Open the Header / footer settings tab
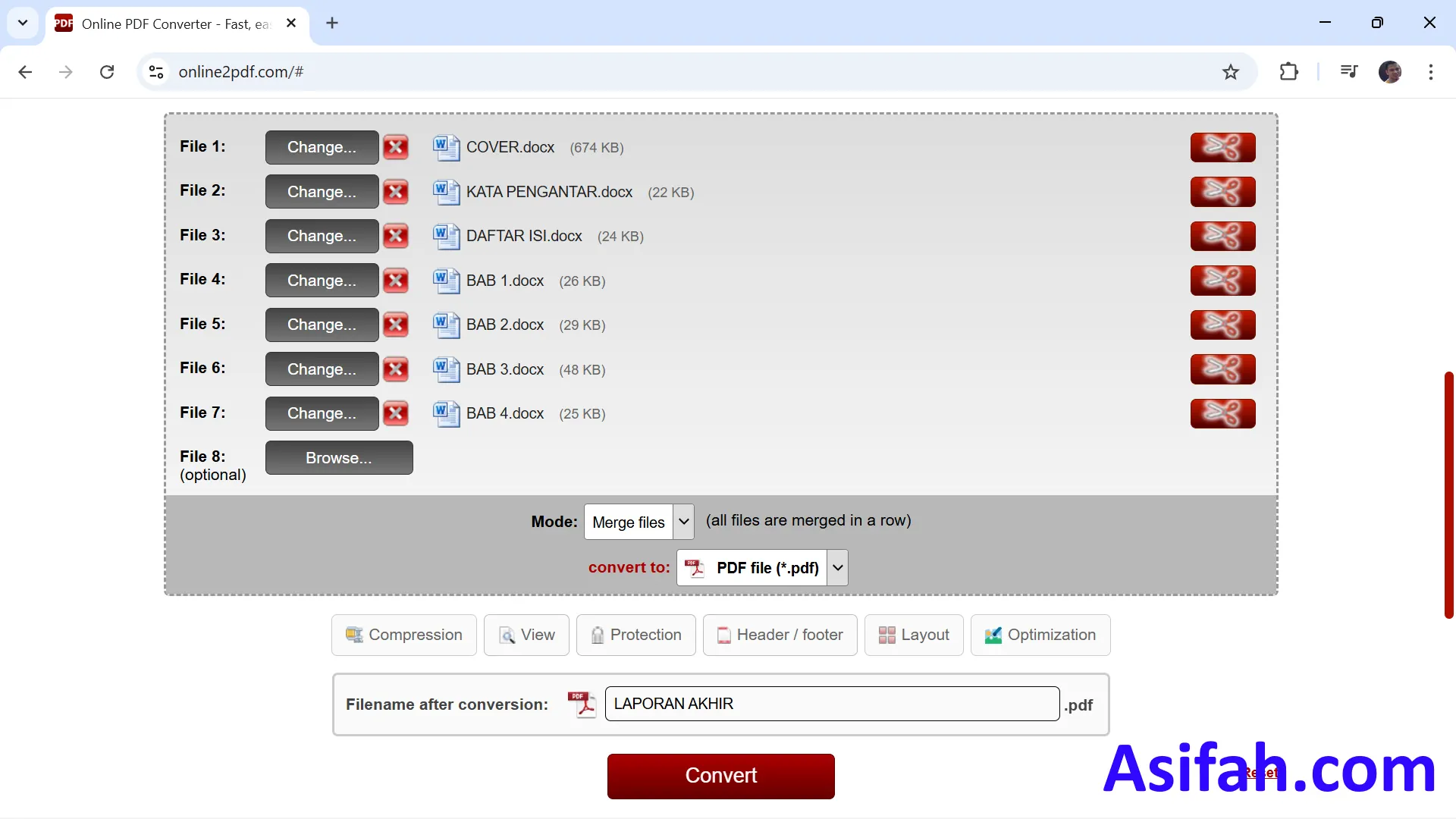 pyautogui.click(x=780, y=635)
